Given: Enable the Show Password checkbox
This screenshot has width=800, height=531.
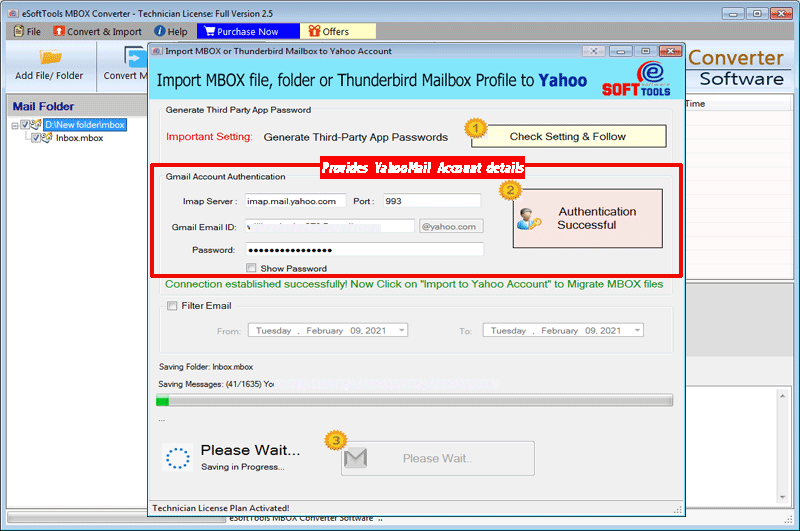Looking at the screenshot, I should click(251, 268).
